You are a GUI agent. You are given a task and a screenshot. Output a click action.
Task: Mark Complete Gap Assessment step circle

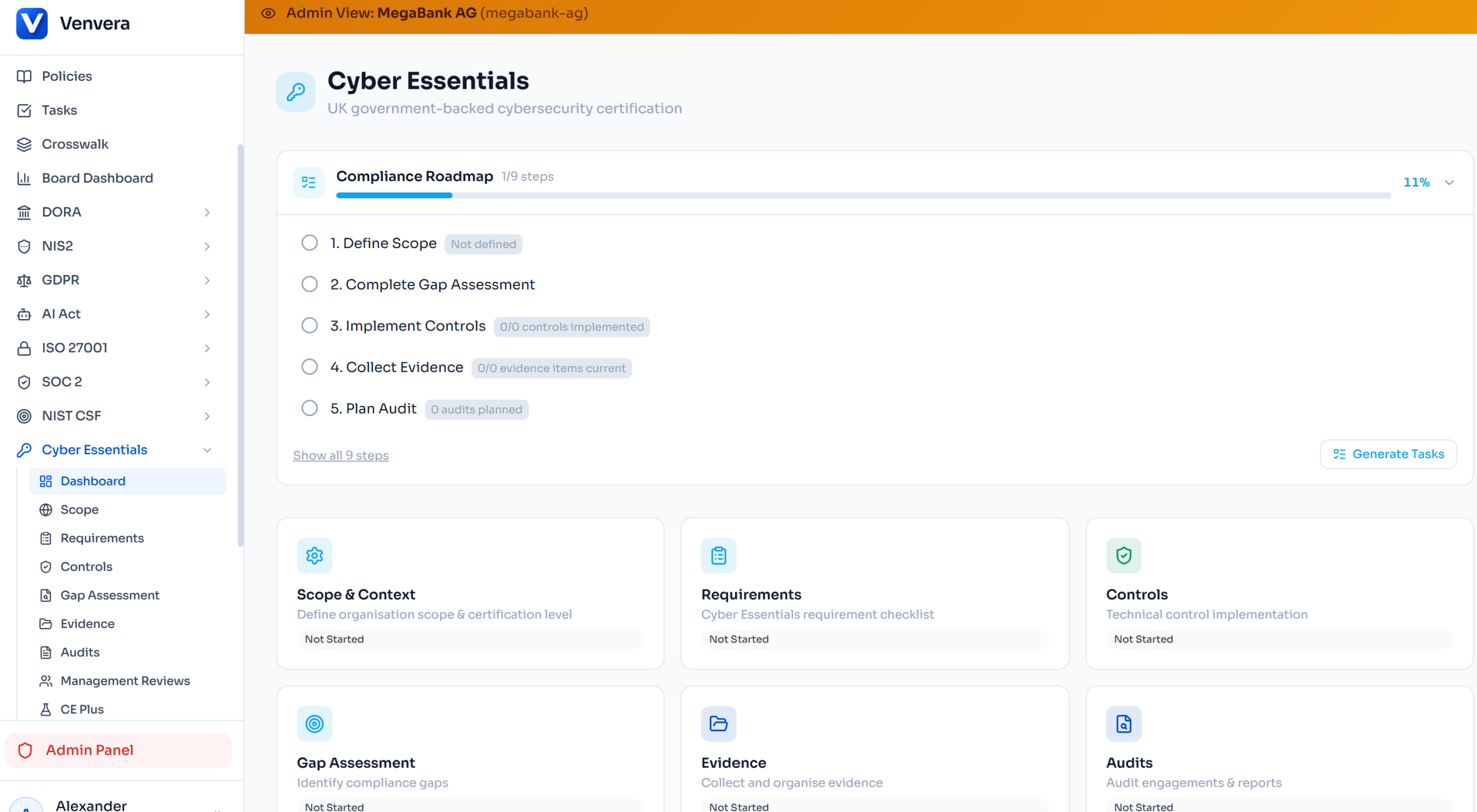pos(310,284)
